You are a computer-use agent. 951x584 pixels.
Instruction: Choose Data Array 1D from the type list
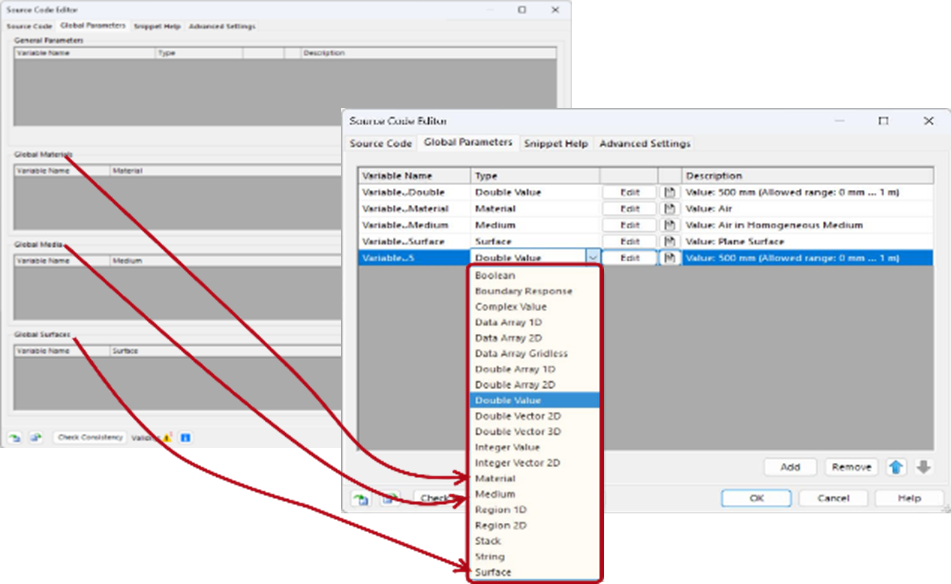[x=534, y=322]
